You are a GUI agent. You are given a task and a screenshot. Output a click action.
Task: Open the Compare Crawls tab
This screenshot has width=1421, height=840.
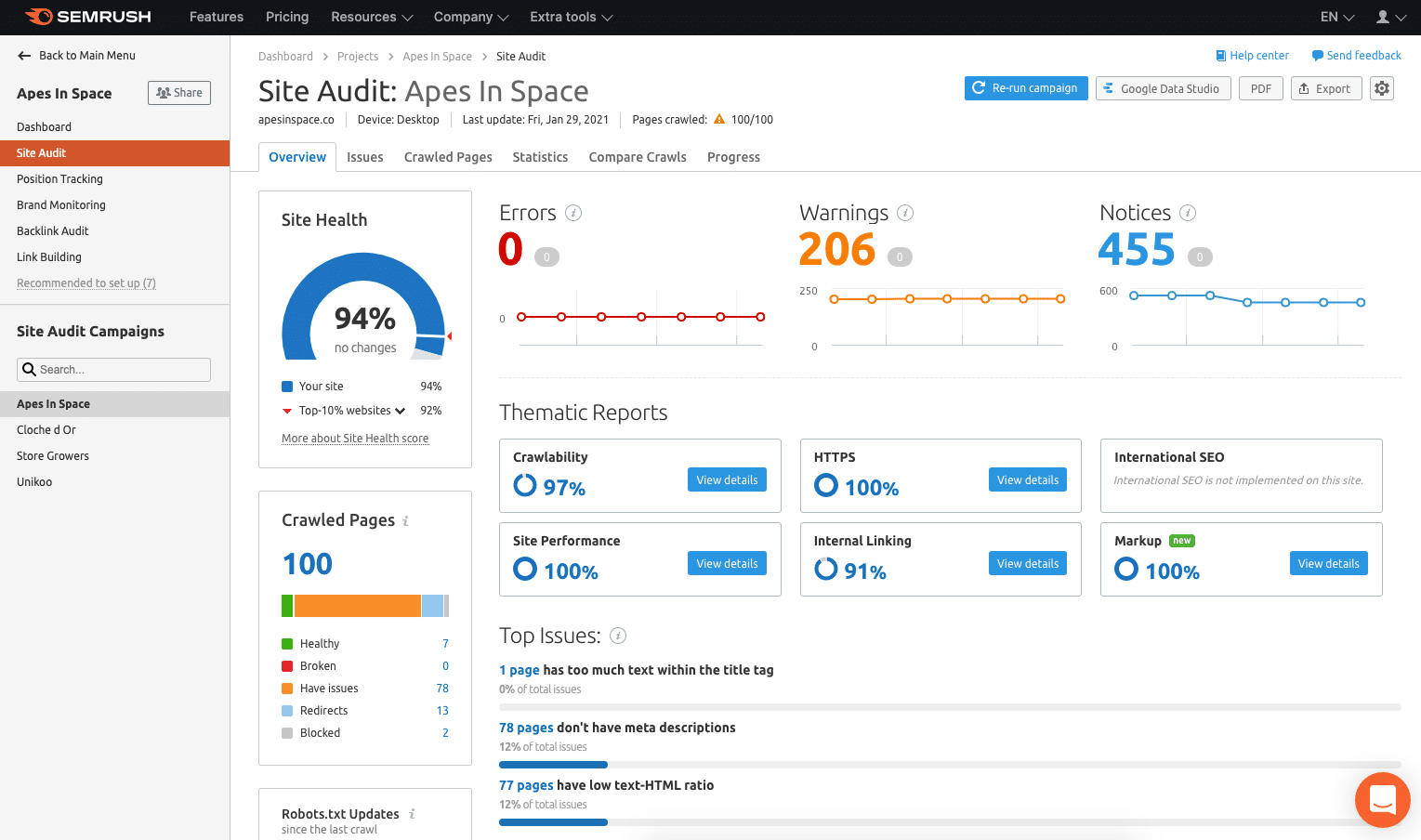(x=638, y=157)
